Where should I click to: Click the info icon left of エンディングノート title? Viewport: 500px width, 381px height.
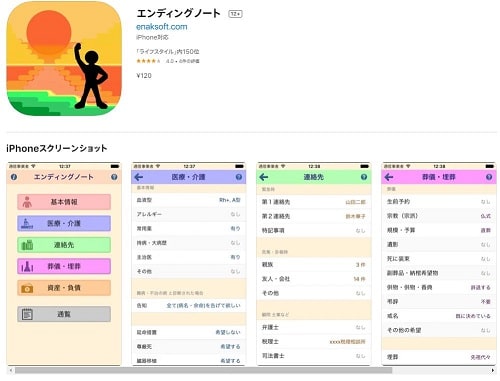click(x=14, y=177)
